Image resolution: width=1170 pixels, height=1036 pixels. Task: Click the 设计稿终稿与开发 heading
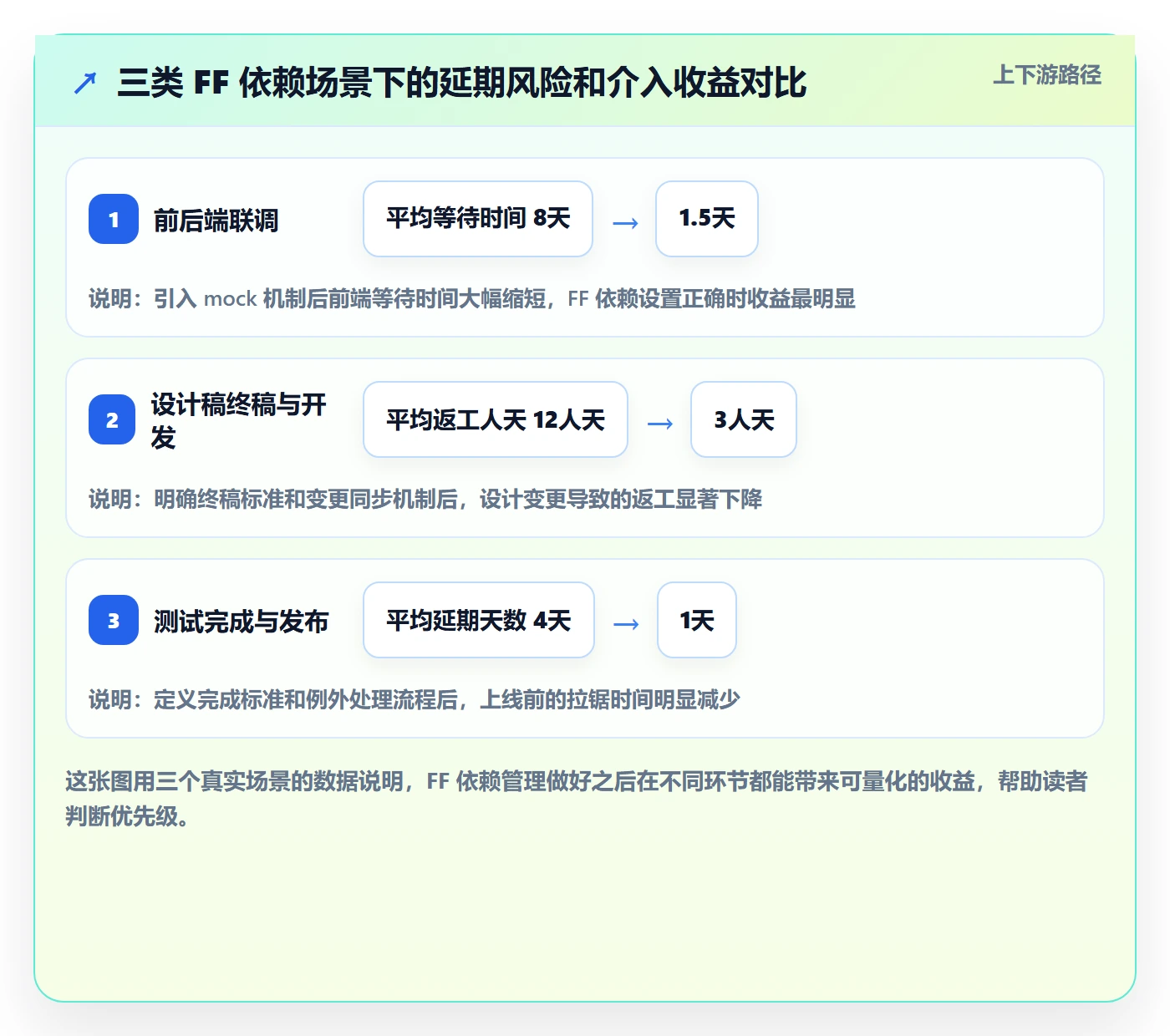239,420
